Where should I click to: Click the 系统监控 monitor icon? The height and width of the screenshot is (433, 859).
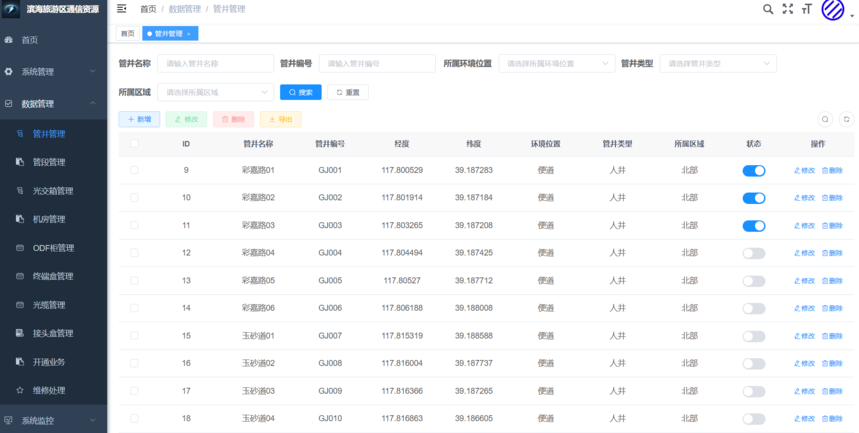tap(8, 421)
